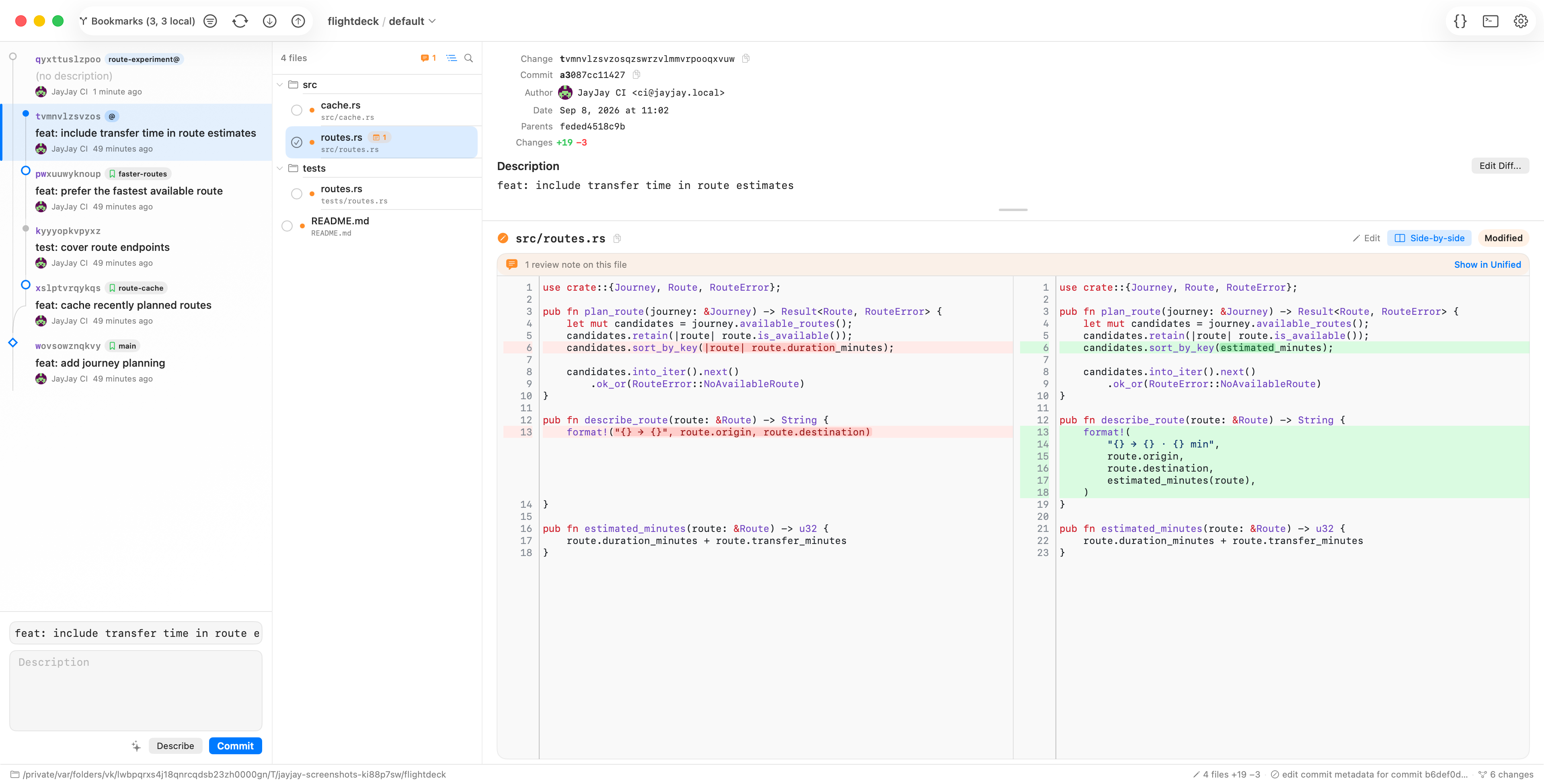Screen dimensions: 1544x784
Task: Click the route-experiment@ bookmark tag
Action: (144, 60)
